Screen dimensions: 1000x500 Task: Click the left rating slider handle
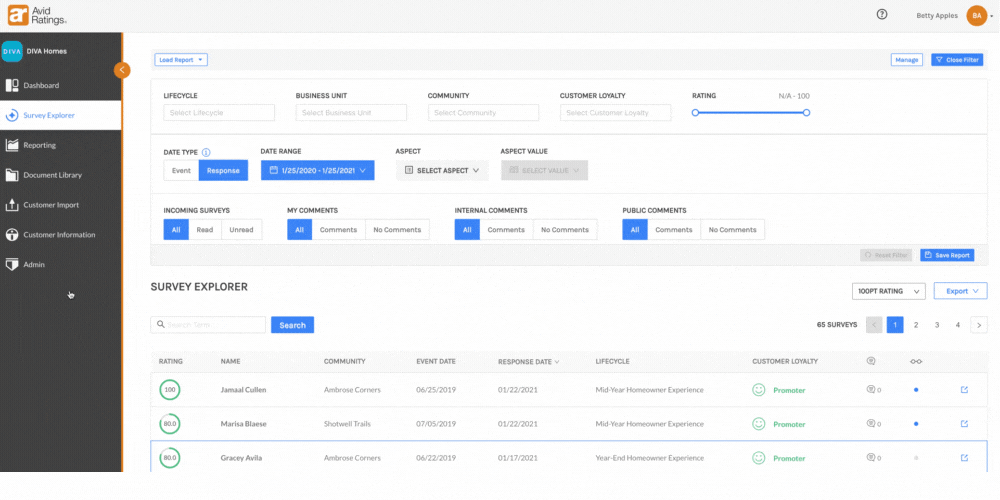(x=695, y=113)
